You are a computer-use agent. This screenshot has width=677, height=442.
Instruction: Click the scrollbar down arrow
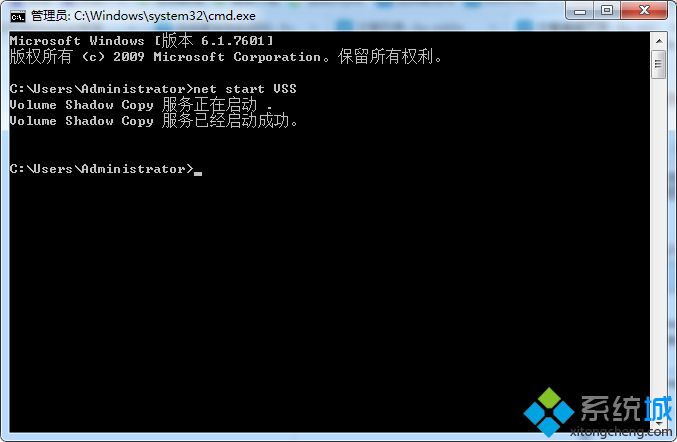click(659, 425)
